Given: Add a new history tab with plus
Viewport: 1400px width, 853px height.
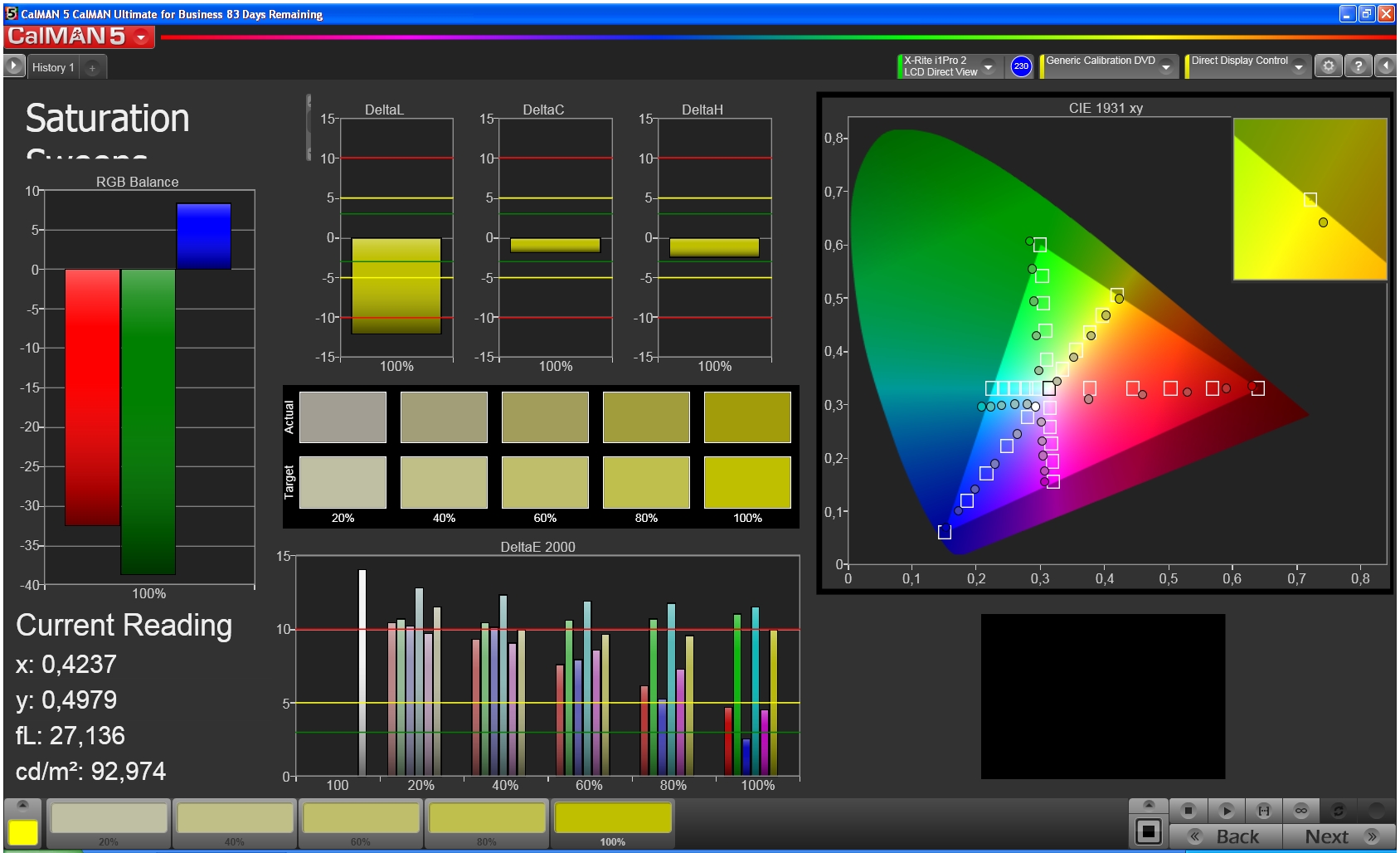Looking at the screenshot, I should pyautogui.click(x=92, y=68).
